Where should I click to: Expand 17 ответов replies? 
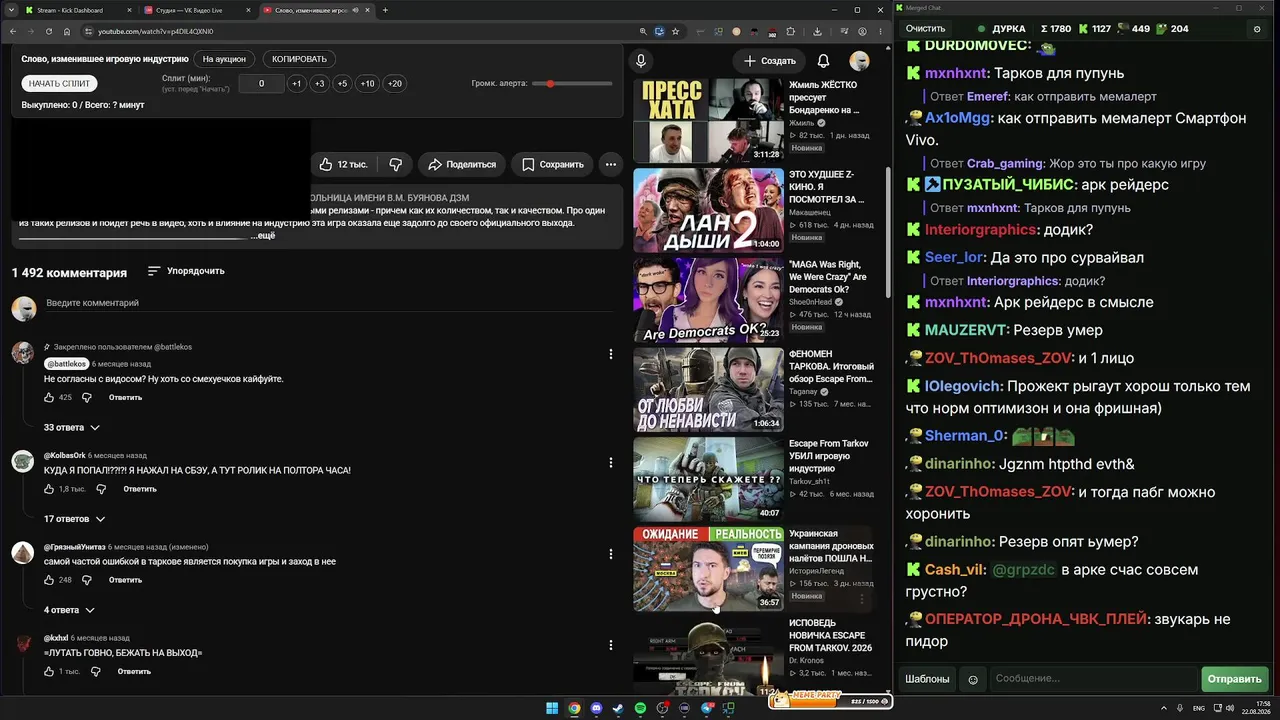(x=74, y=519)
